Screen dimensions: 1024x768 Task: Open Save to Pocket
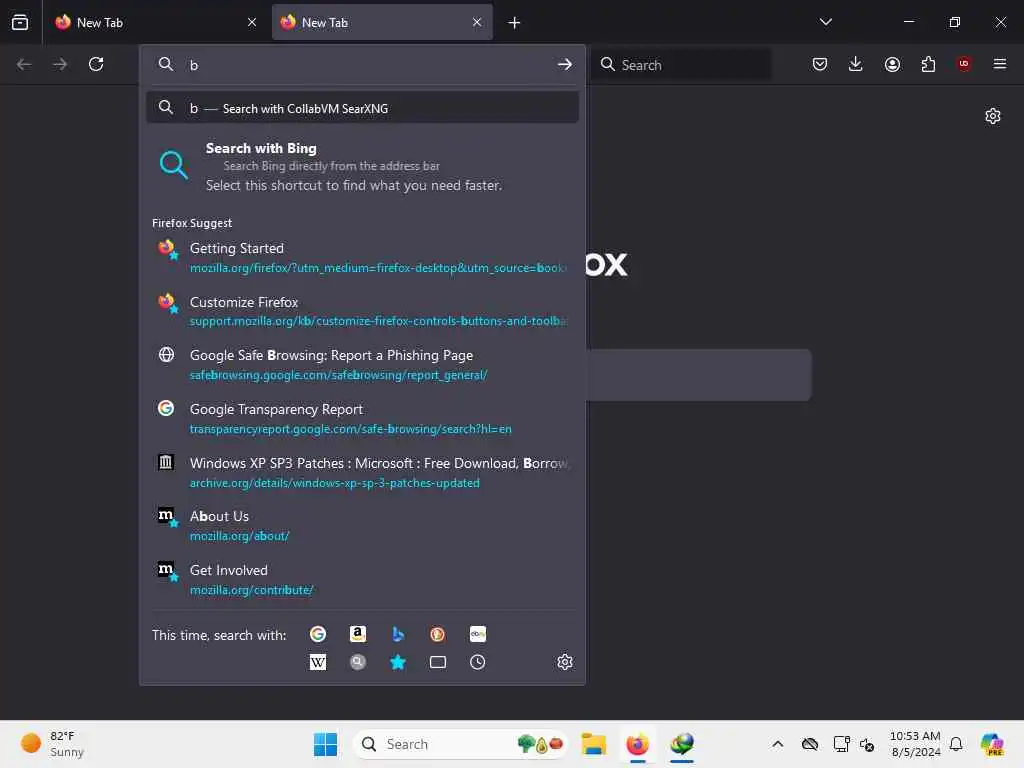click(820, 64)
